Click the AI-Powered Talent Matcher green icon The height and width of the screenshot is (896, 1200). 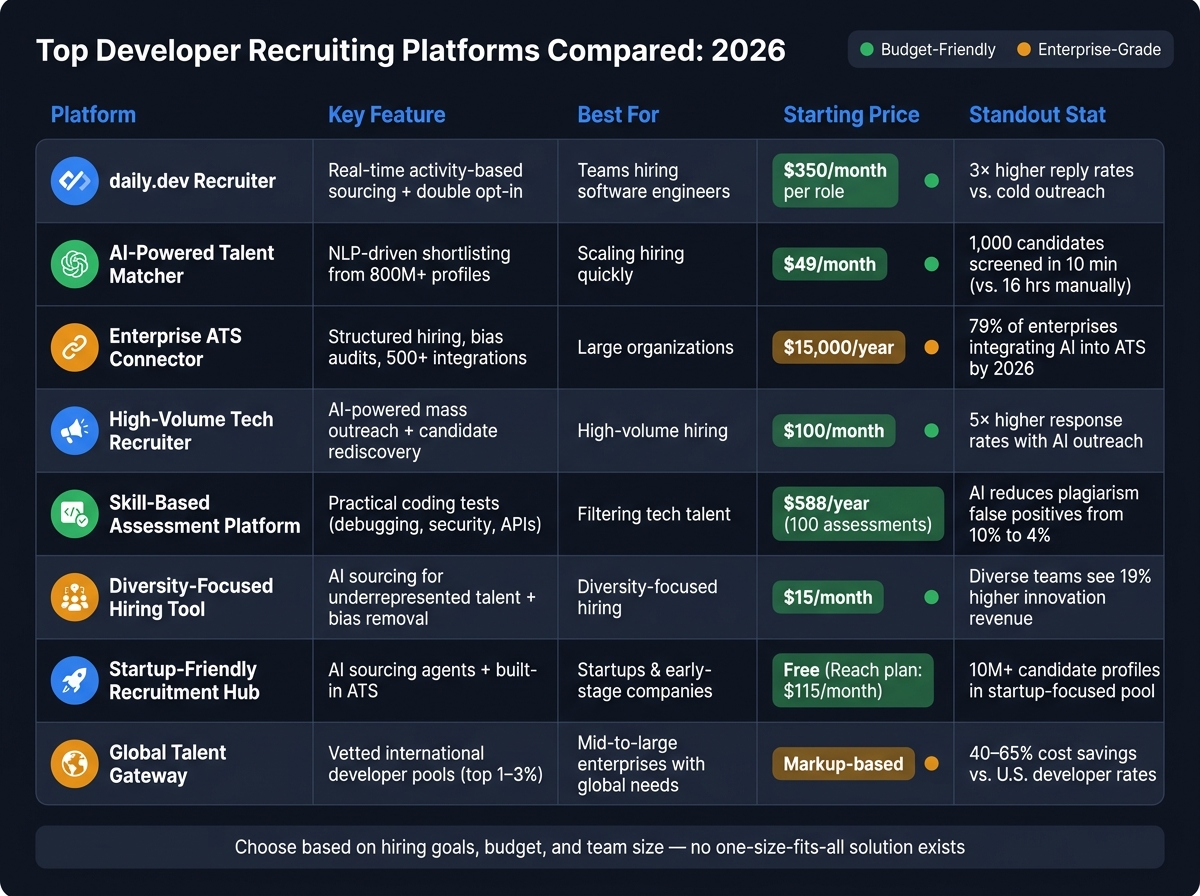tap(75, 264)
